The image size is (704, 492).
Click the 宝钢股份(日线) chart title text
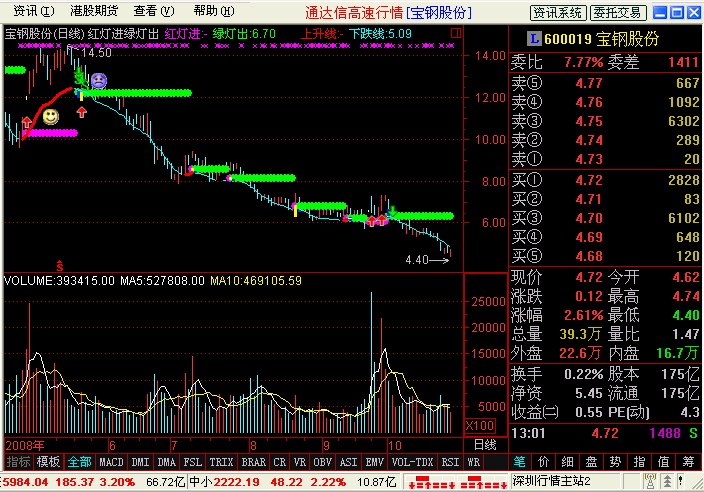(44, 34)
